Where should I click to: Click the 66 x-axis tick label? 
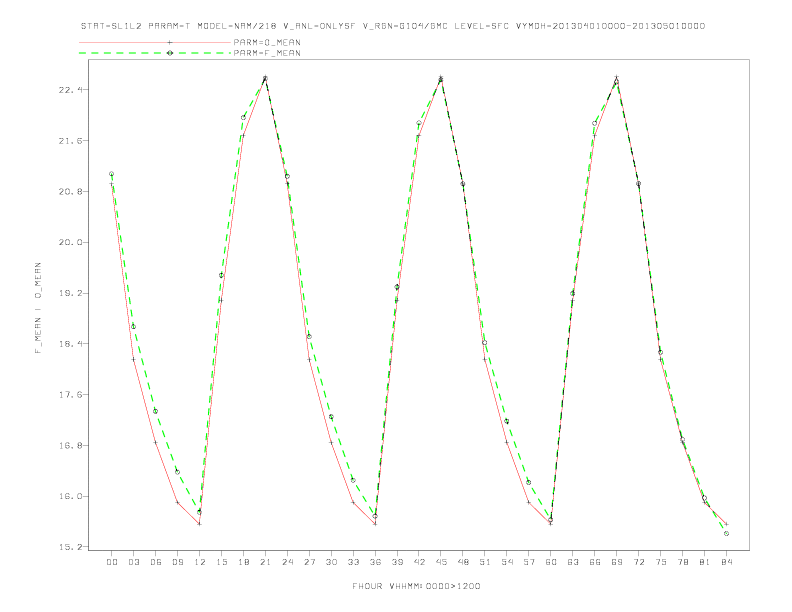[x=595, y=562]
